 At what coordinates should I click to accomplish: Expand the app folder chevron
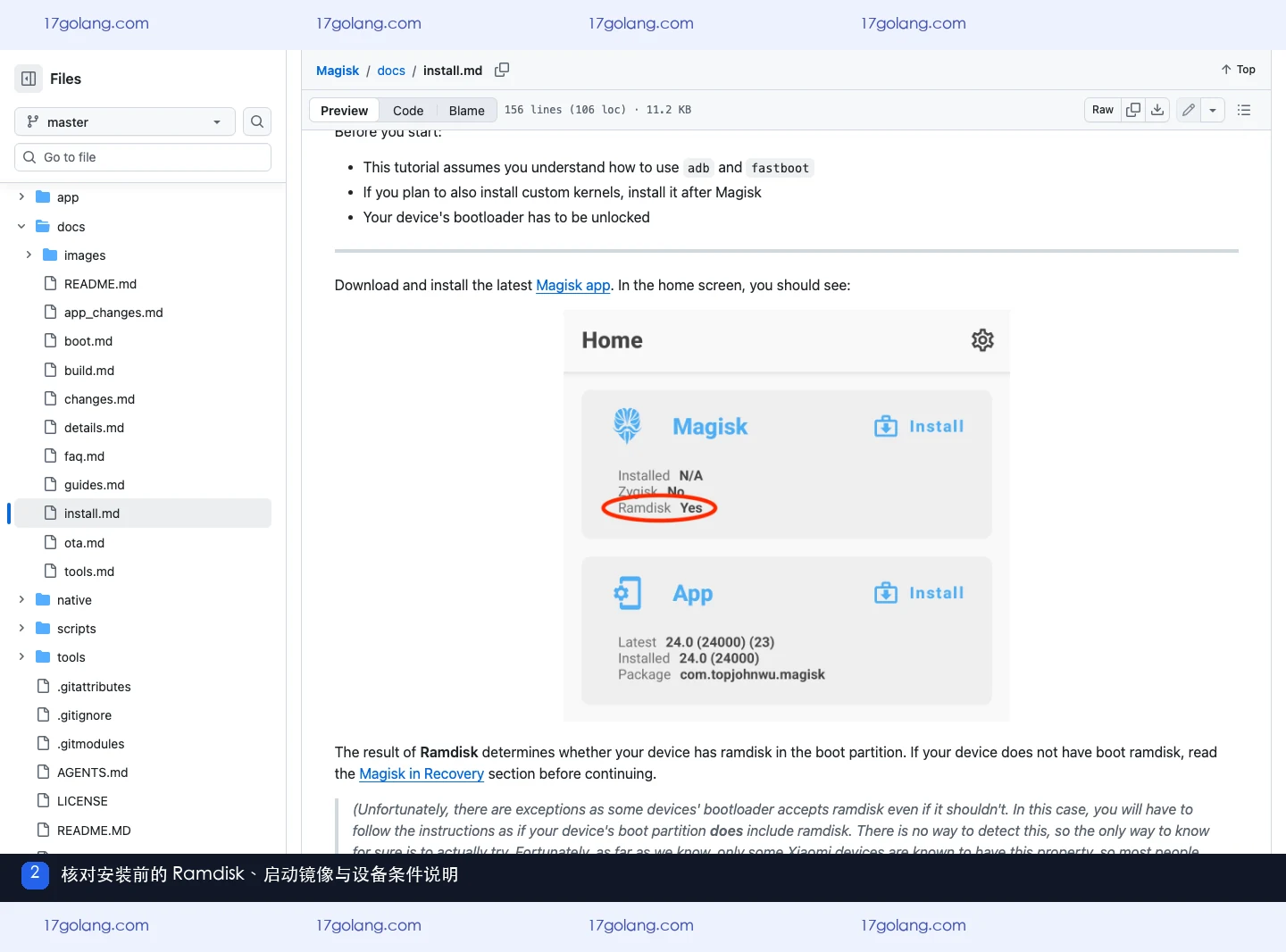(21, 196)
